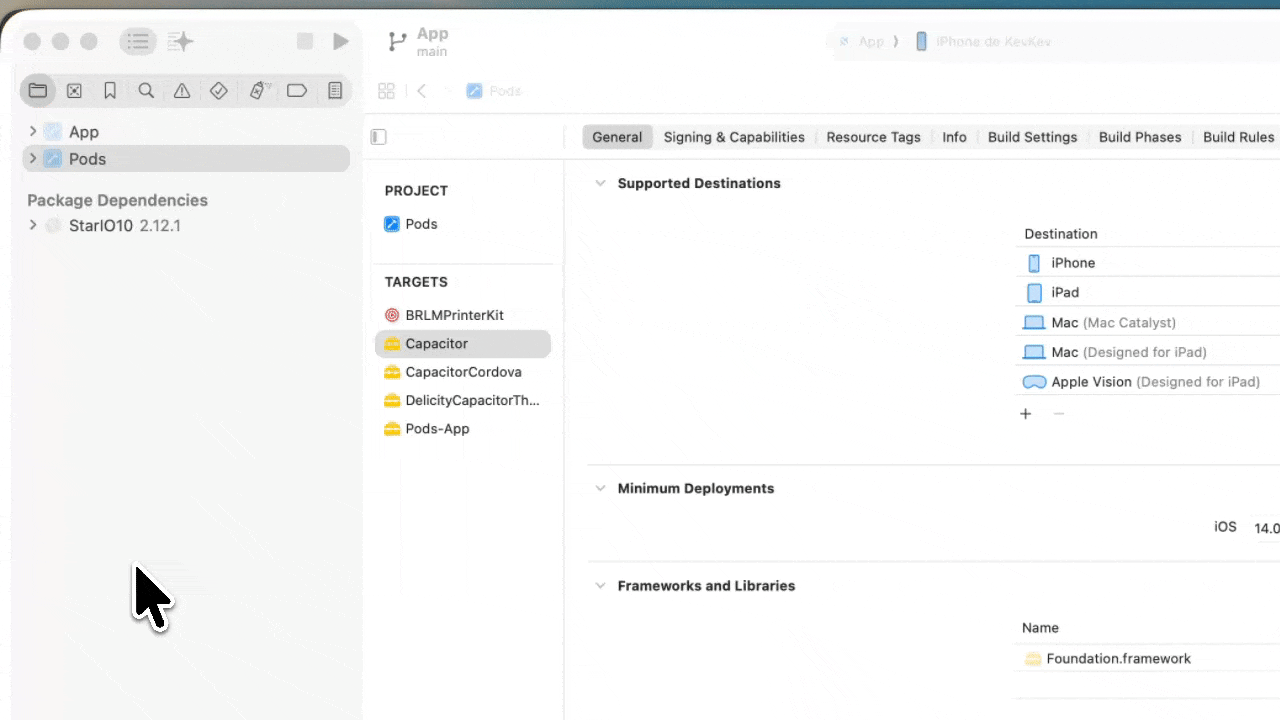Click the Run play button

click(x=341, y=41)
